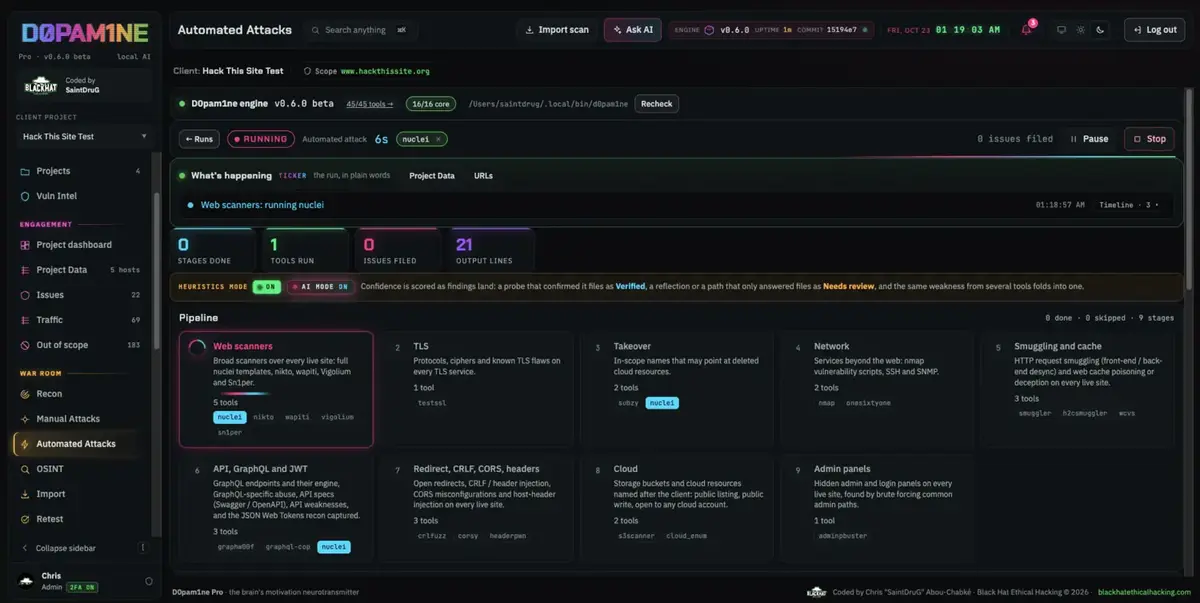Switch to dark theme moon icon
The height and width of the screenshot is (603, 1200).
[1100, 30]
